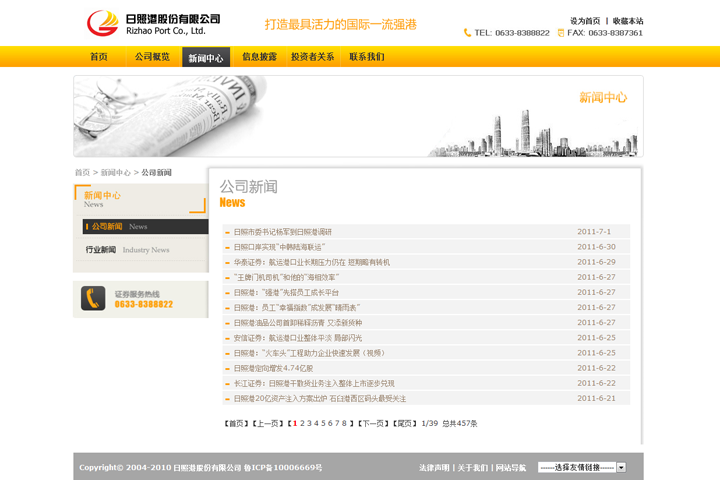Click the Rizhao Port company logo
720x480 pixels.
click(152, 23)
